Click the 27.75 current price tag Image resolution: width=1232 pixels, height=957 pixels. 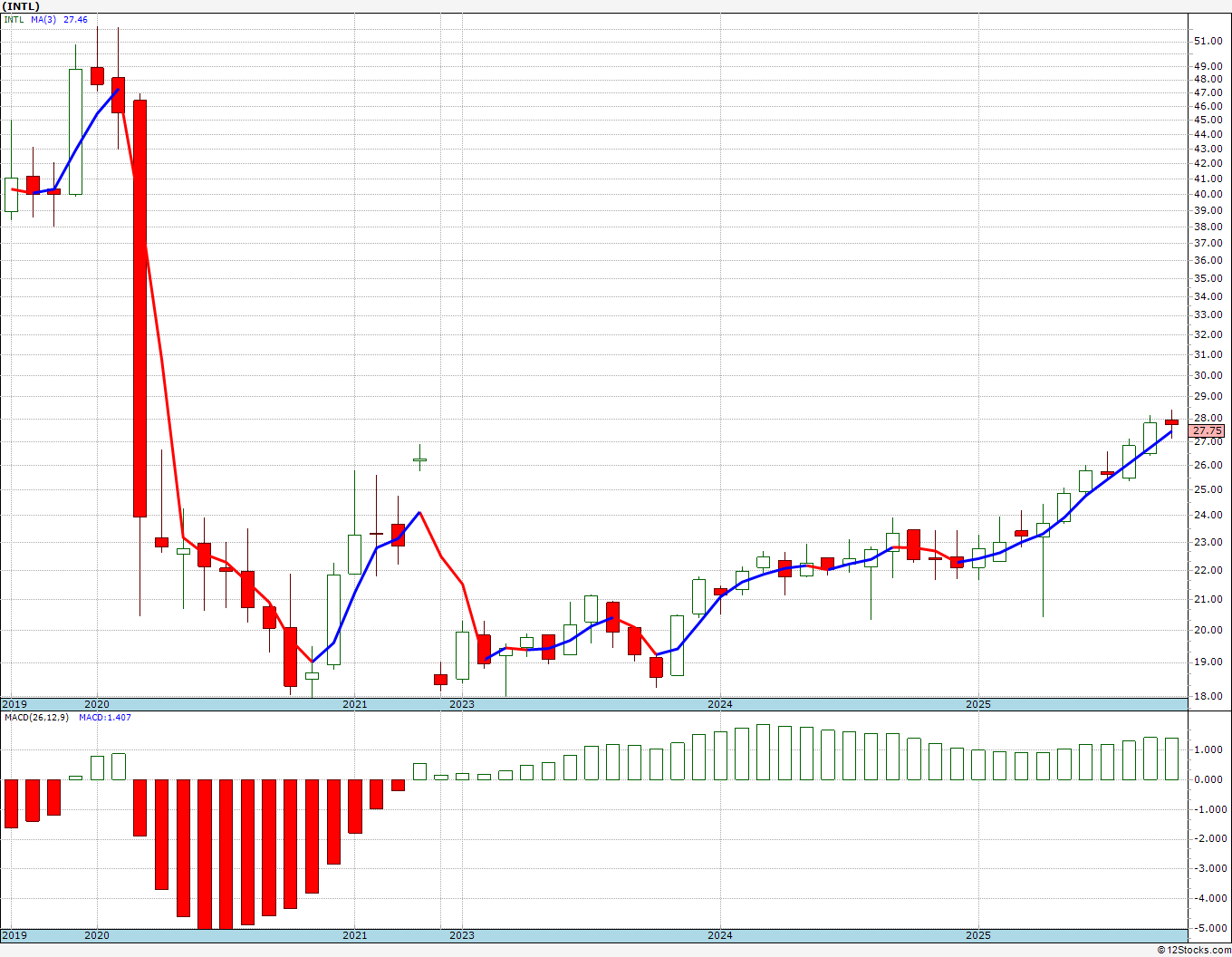pos(1208,431)
